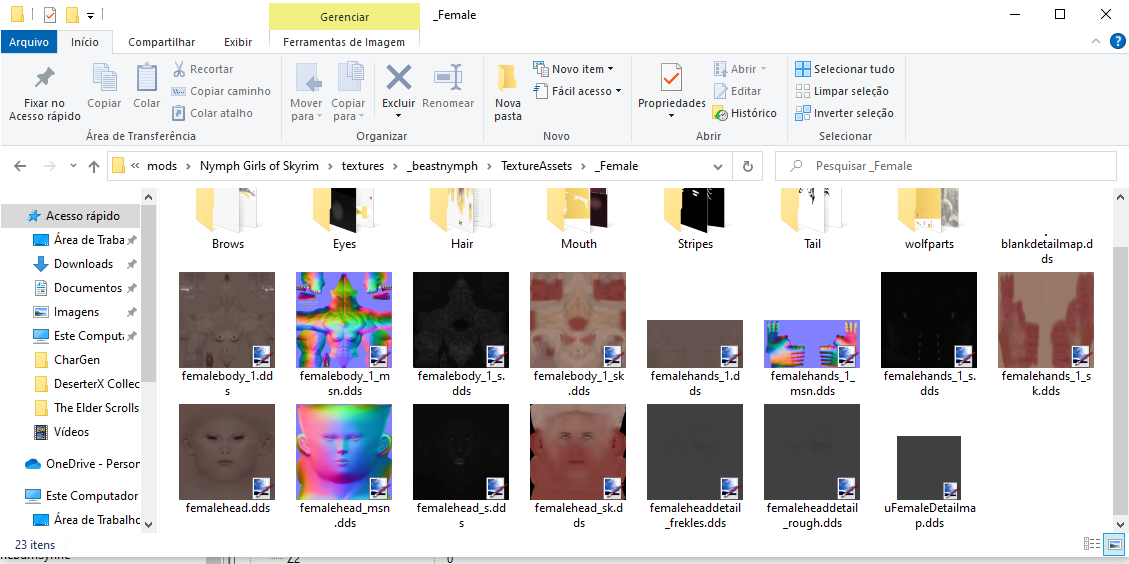
Task: Select the Eyes folder
Action: click(x=344, y=220)
